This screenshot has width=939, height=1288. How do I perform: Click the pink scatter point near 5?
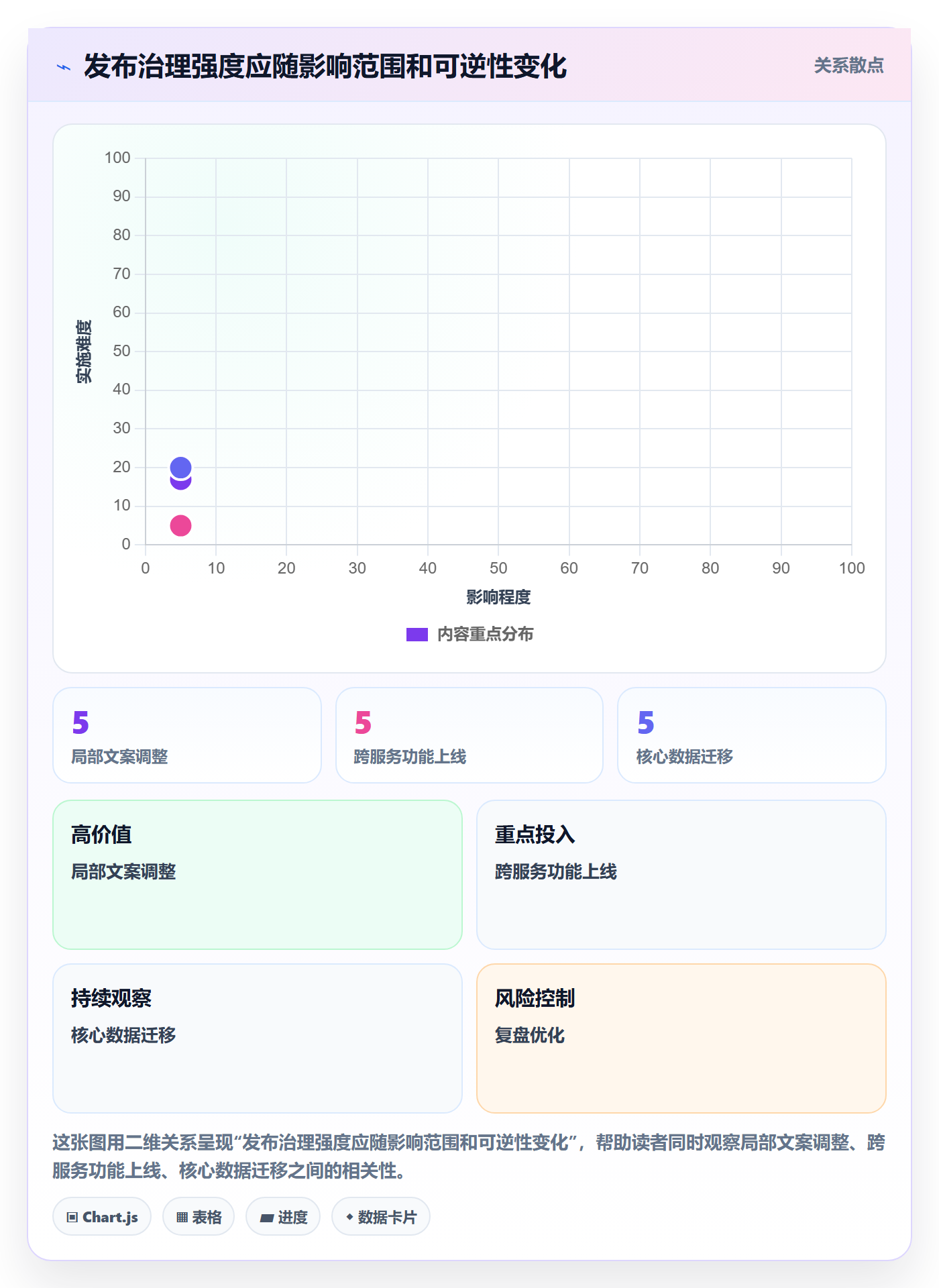pos(180,525)
